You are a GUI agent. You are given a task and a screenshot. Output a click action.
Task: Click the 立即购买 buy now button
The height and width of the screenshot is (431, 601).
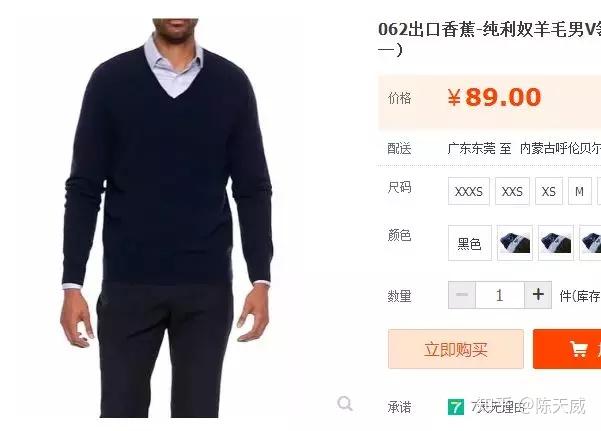coord(456,349)
